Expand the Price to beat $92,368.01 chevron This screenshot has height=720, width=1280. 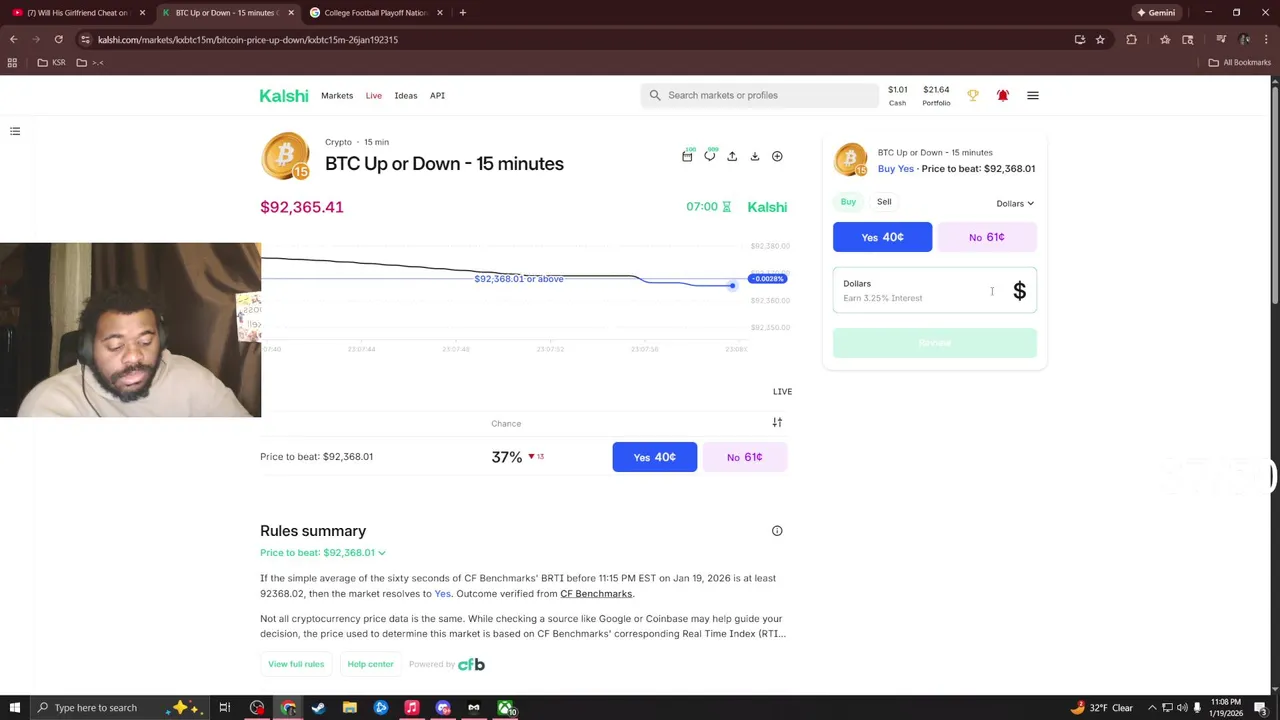[x=382, y=553]
